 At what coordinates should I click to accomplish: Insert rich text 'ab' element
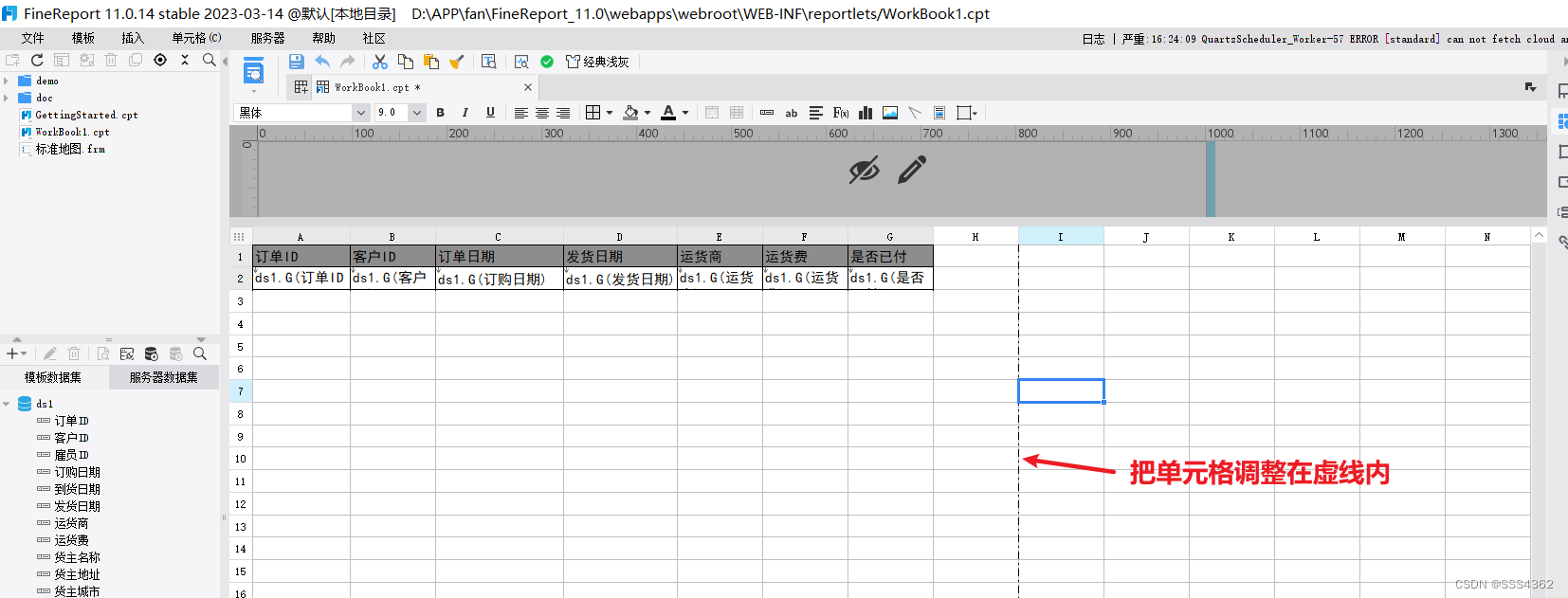(x=792, y=113)
